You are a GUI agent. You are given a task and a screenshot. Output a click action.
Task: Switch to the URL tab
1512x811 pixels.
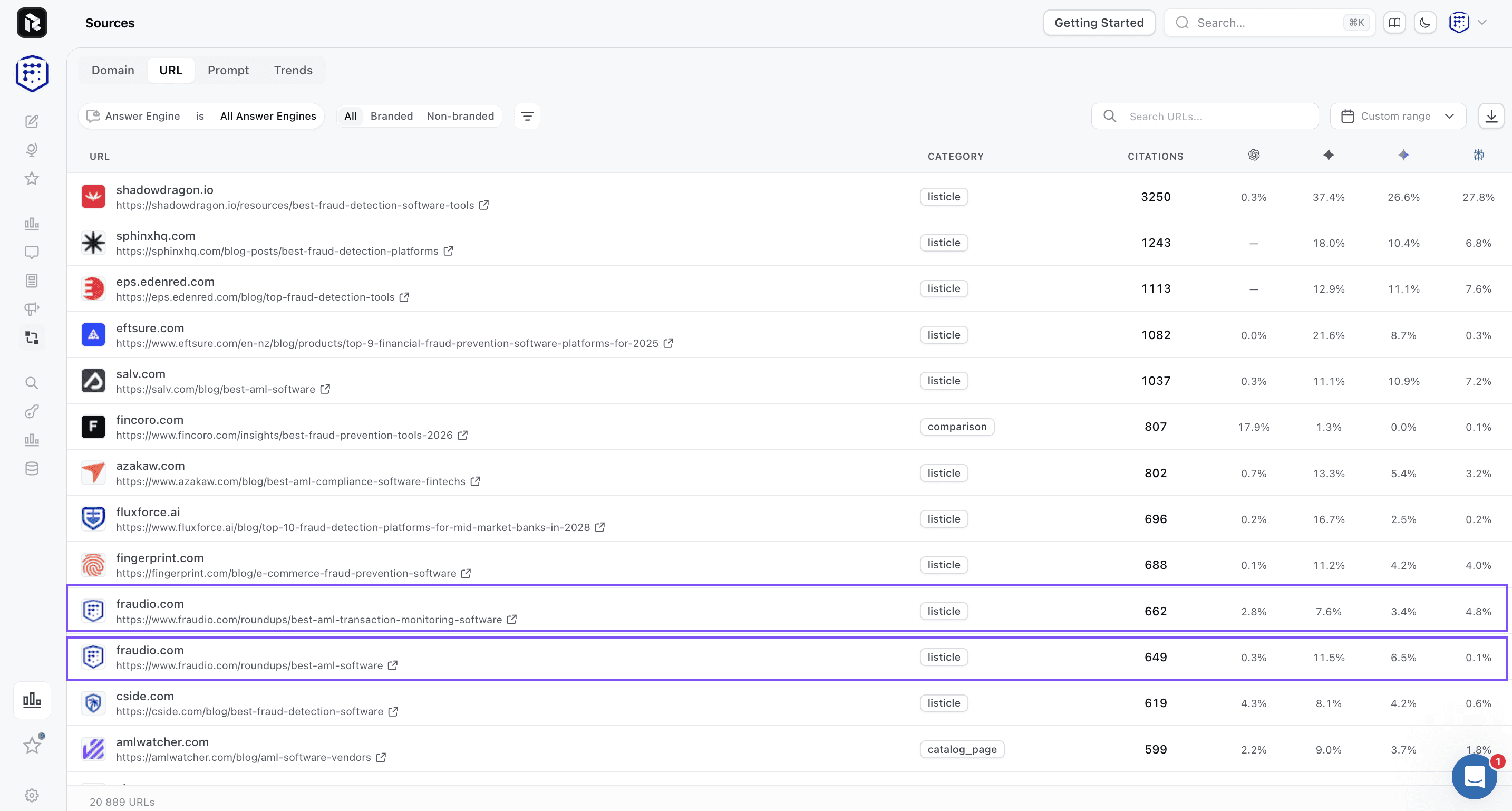171,71
